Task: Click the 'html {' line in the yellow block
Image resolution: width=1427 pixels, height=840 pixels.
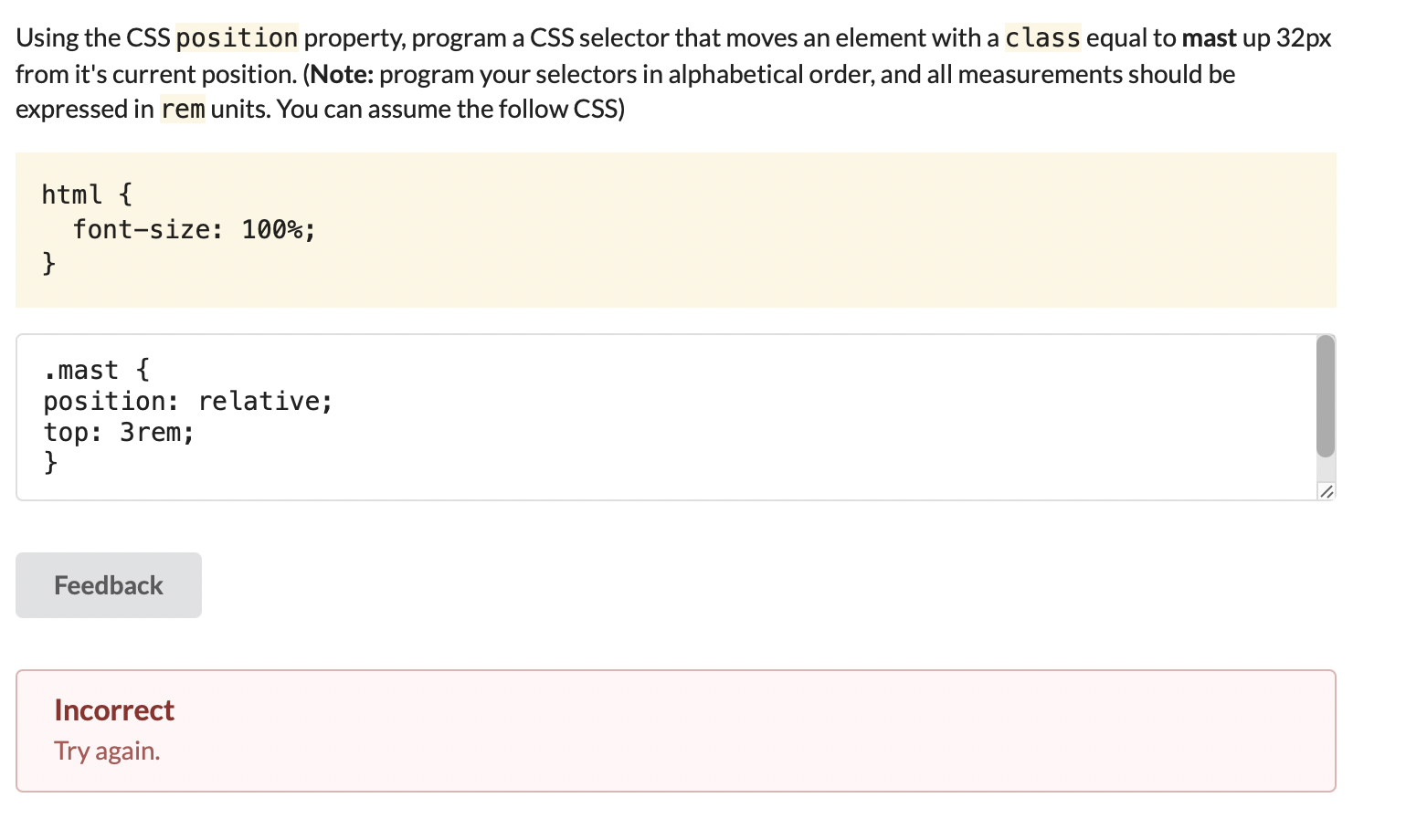Action: click(87, 194)
